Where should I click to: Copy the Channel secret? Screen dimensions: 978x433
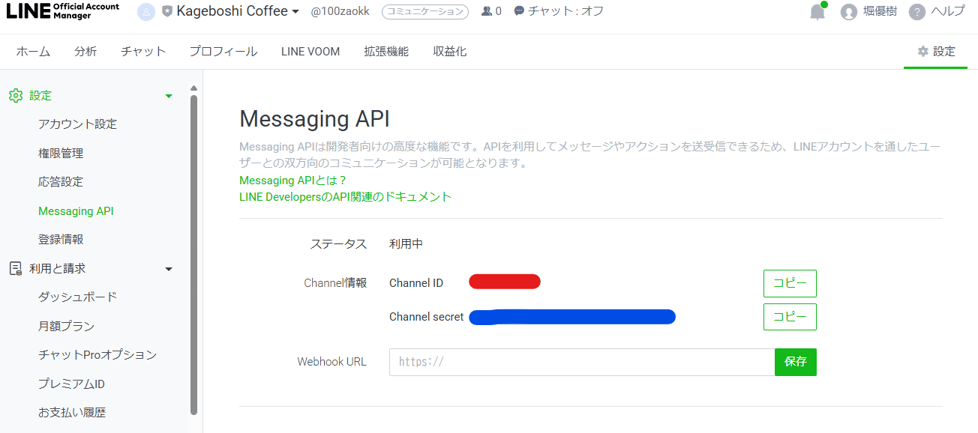(790, 316)
